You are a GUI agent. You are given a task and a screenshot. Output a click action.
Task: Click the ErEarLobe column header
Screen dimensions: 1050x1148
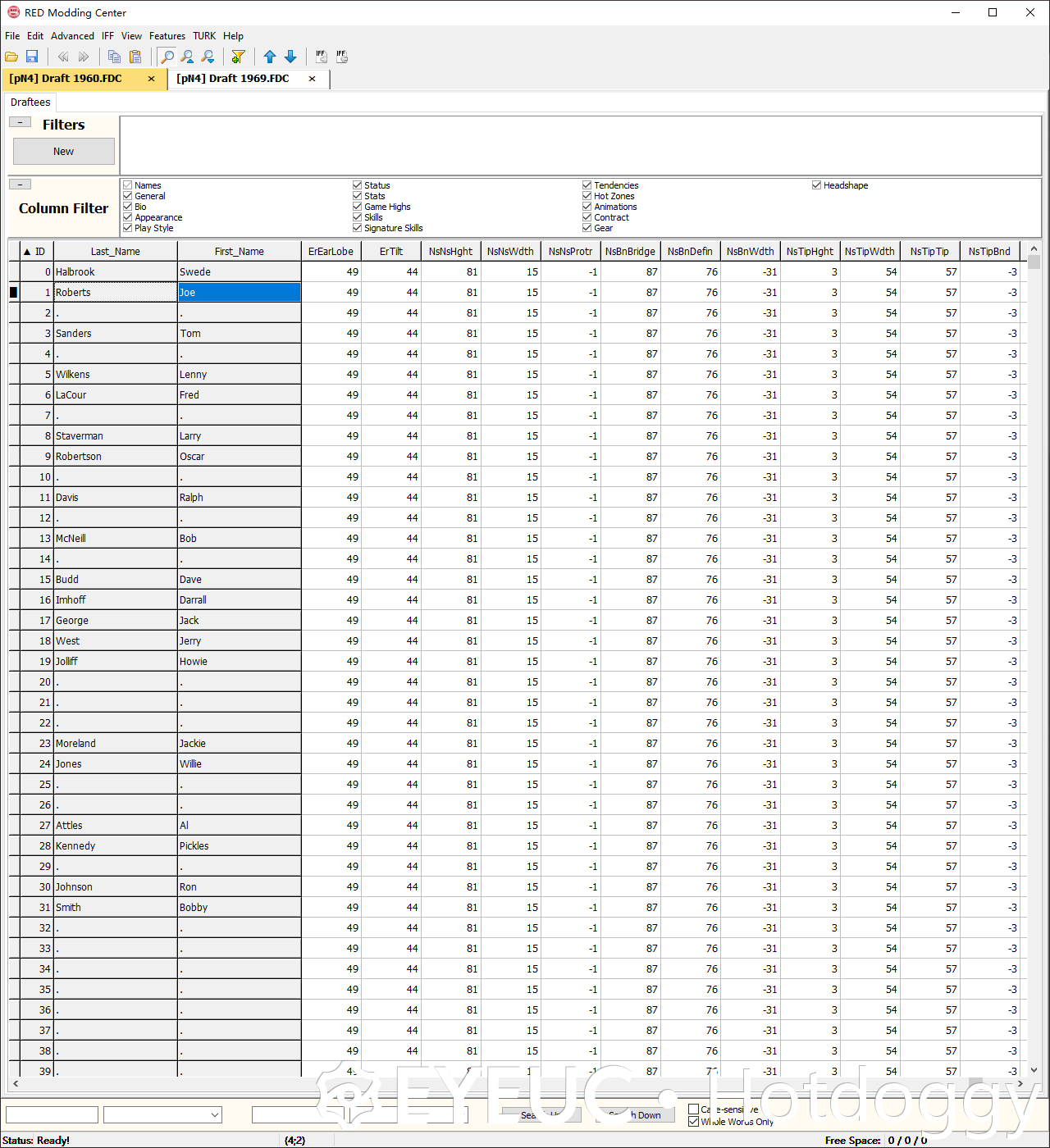[x=331, y=252]
